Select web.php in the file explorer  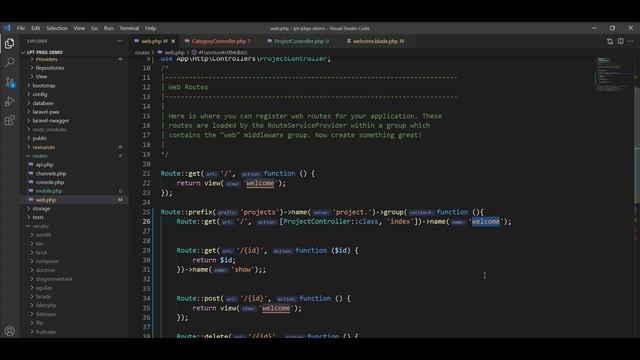74,200
